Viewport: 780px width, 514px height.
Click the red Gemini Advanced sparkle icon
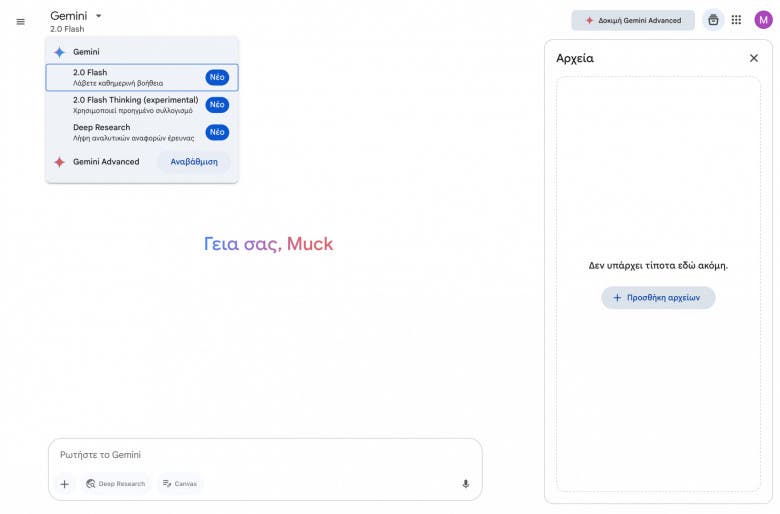[x=59, y=162]
